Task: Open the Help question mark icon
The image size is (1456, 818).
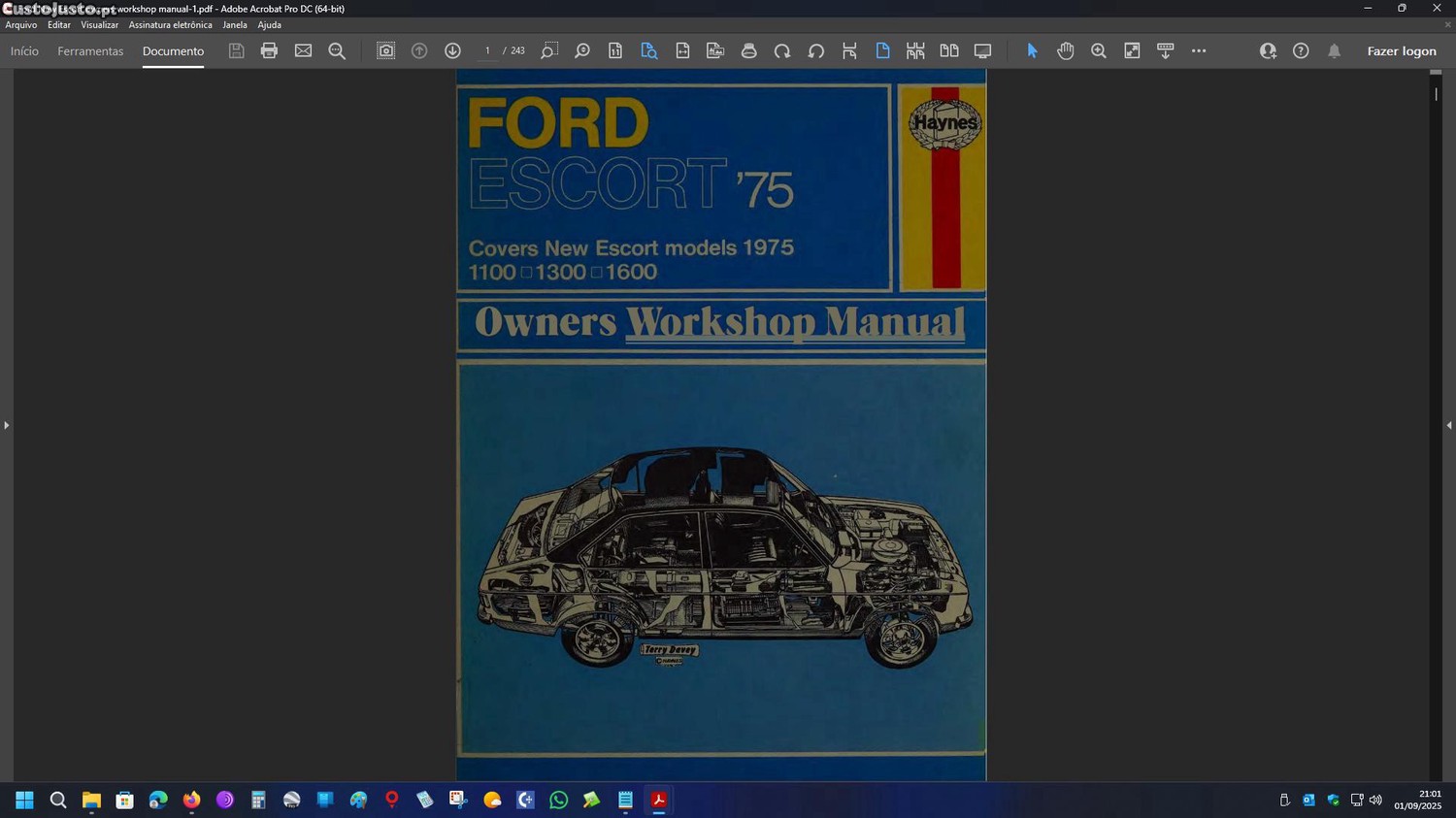Action: 1301,50
